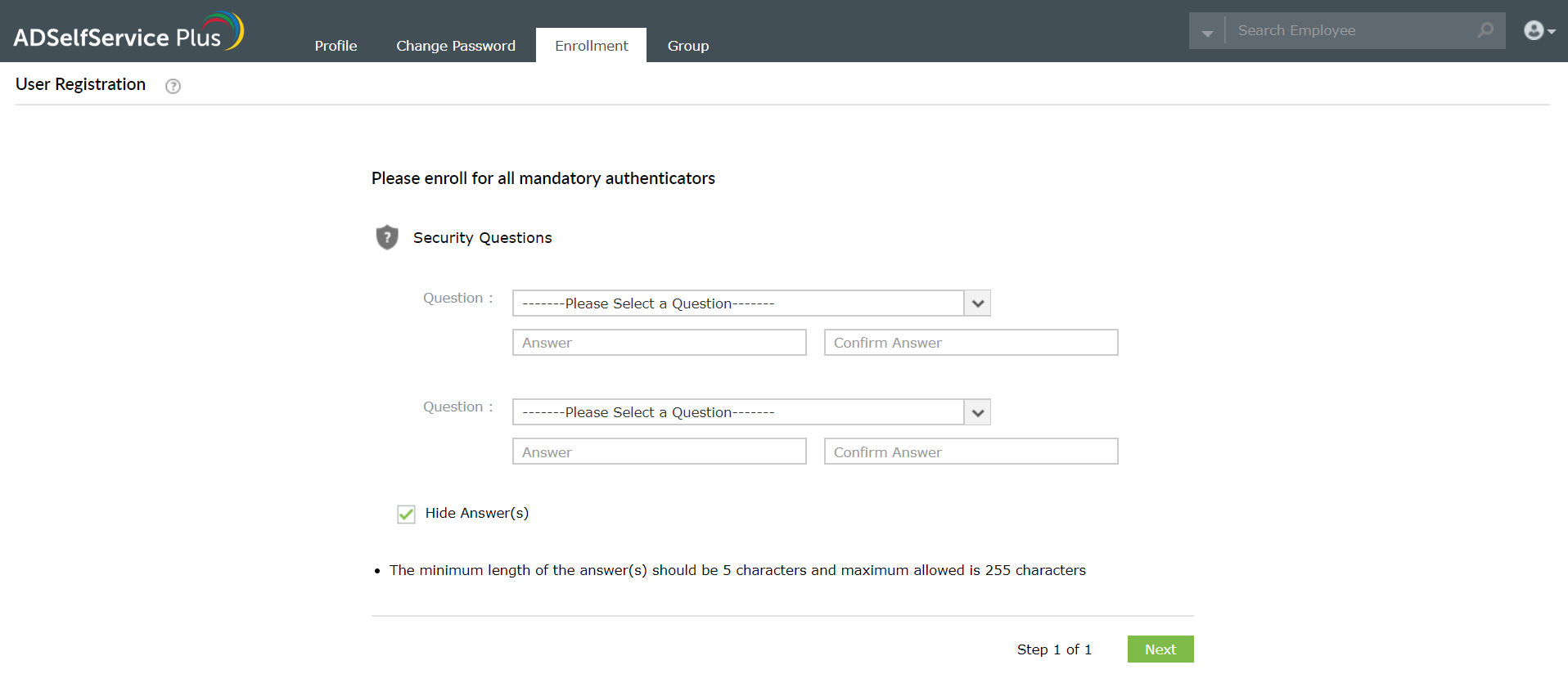
Task: Go to the Group tab
Action: (688, 46)
